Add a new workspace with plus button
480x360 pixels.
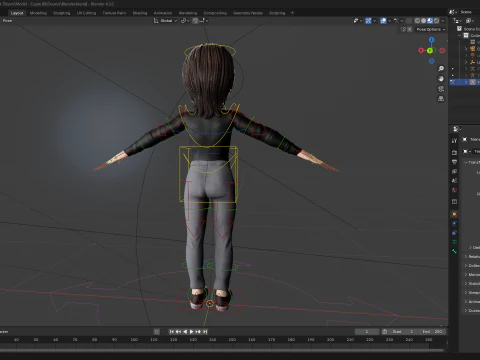tap(292, 13)
